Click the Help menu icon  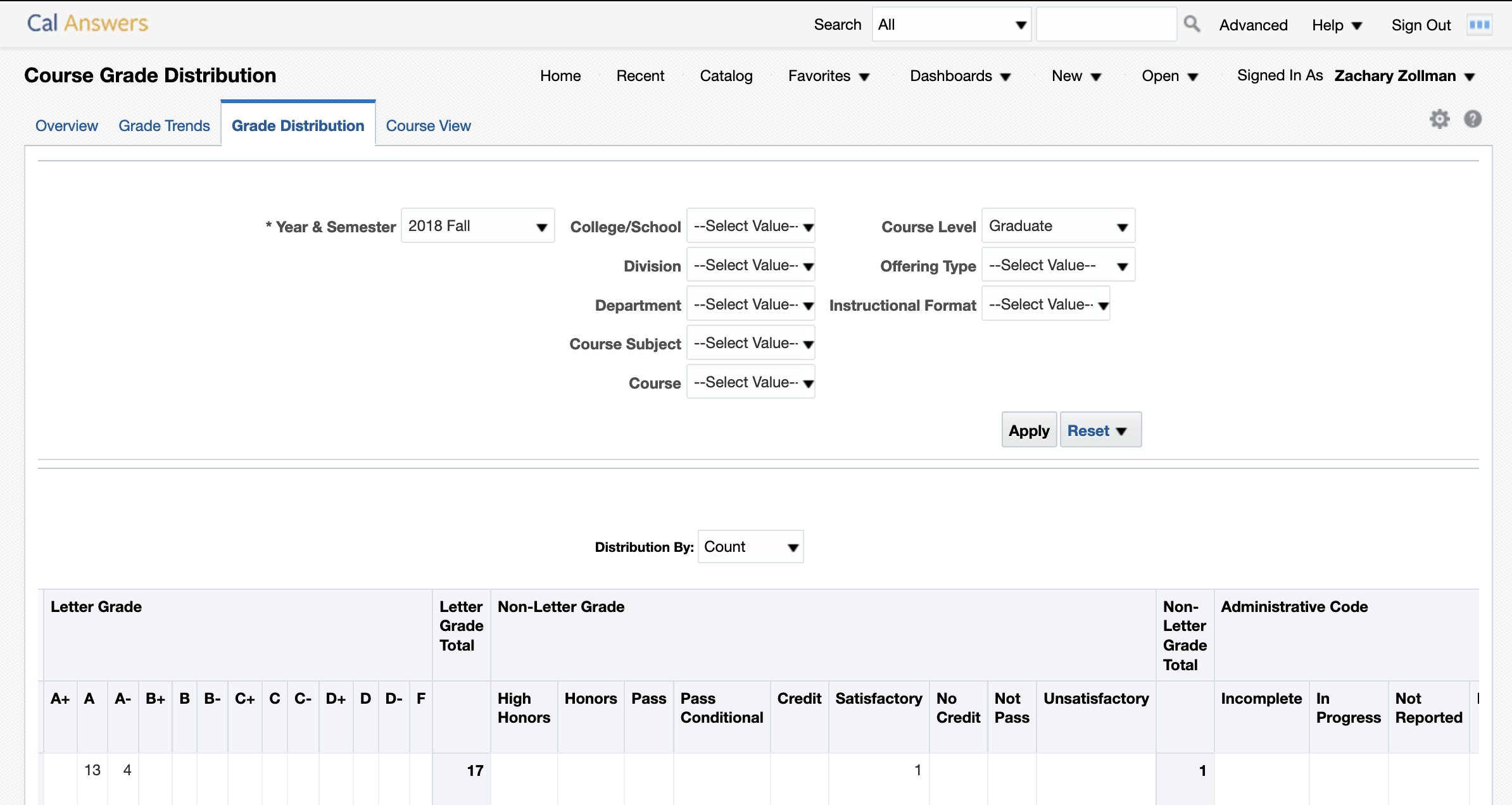(1337, 25)
